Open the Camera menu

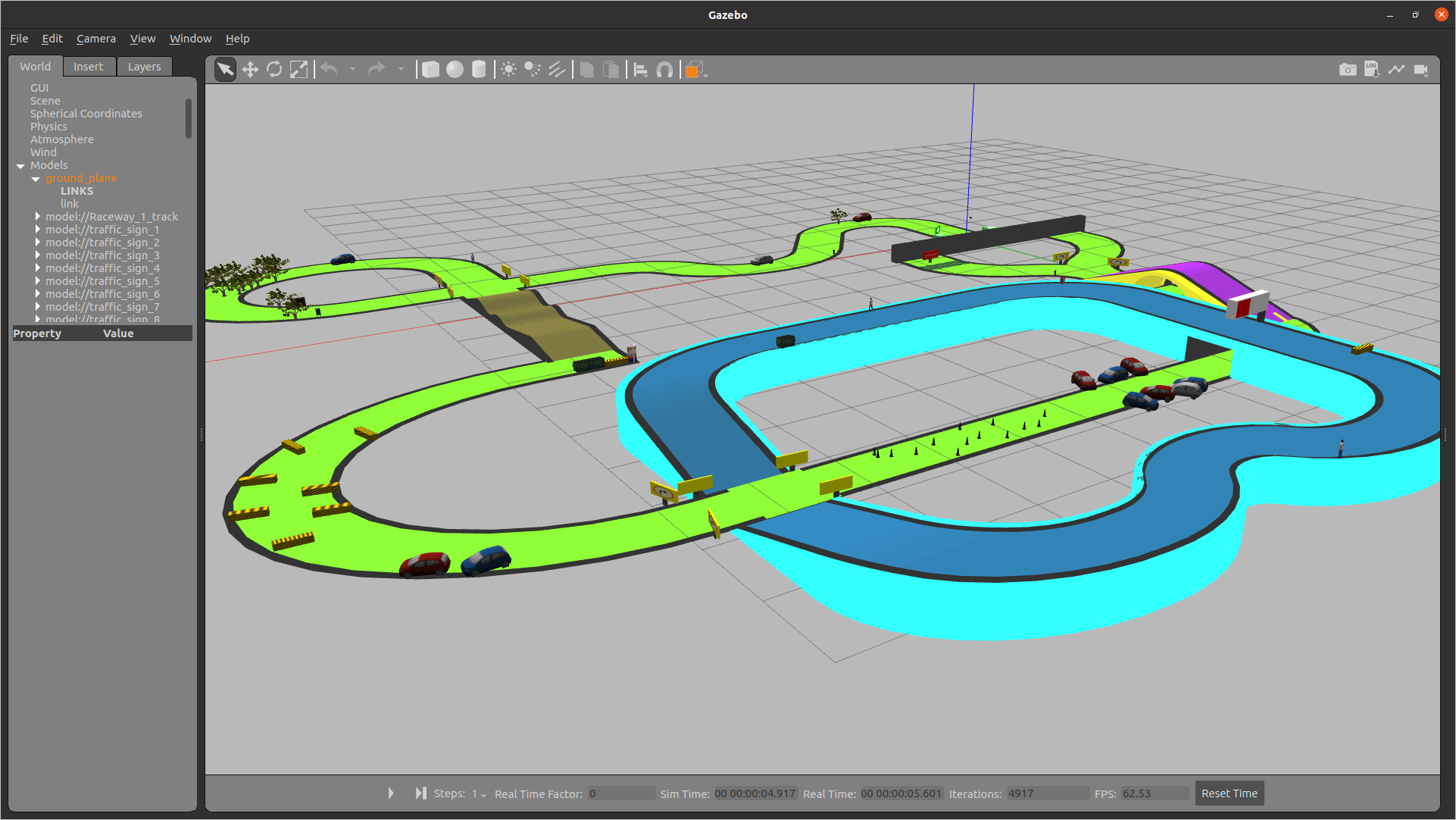[x=96, y=39]
